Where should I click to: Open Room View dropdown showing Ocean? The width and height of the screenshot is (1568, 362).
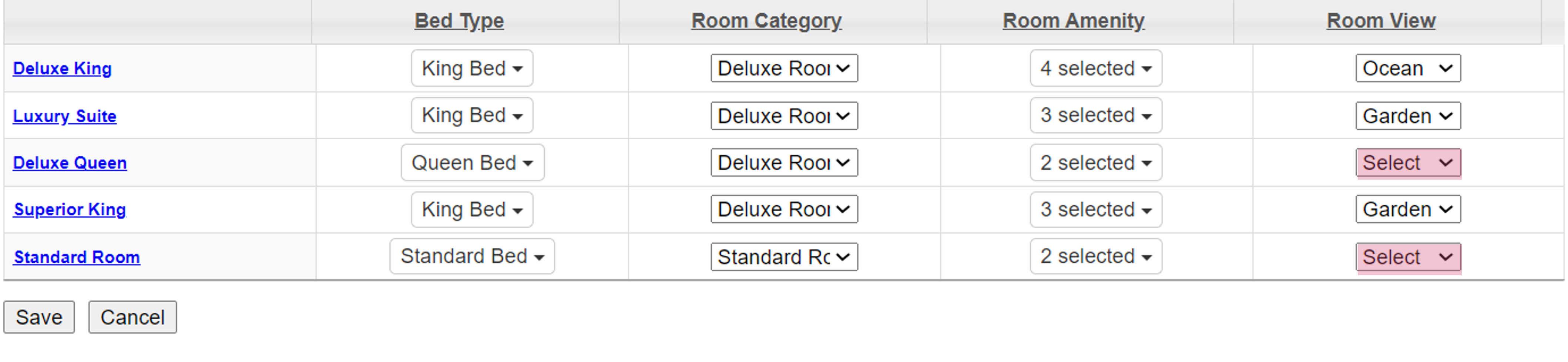pyautogui.click(x=1408, y=68)
